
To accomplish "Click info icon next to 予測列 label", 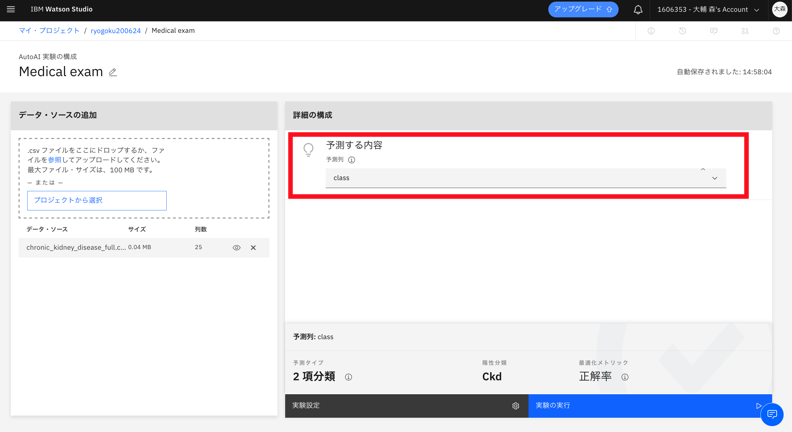I will tap(352, 160).
